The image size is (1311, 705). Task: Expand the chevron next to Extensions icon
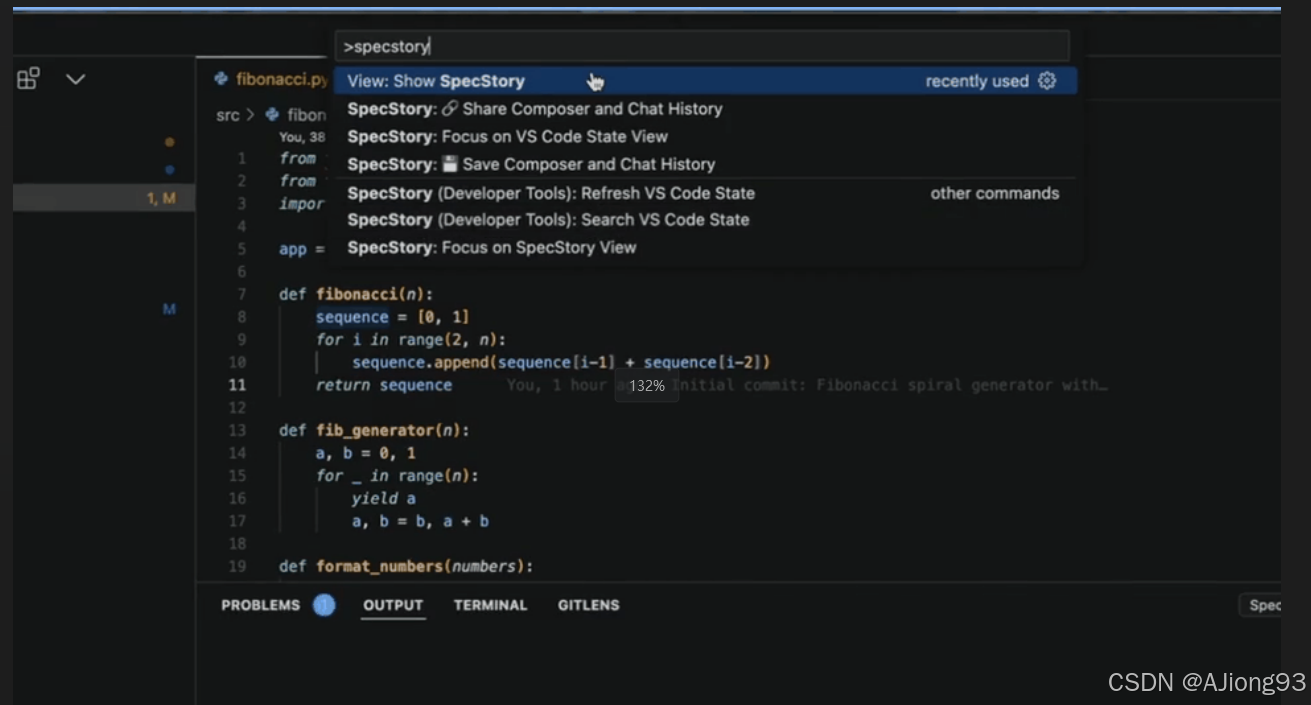(75, 78)
